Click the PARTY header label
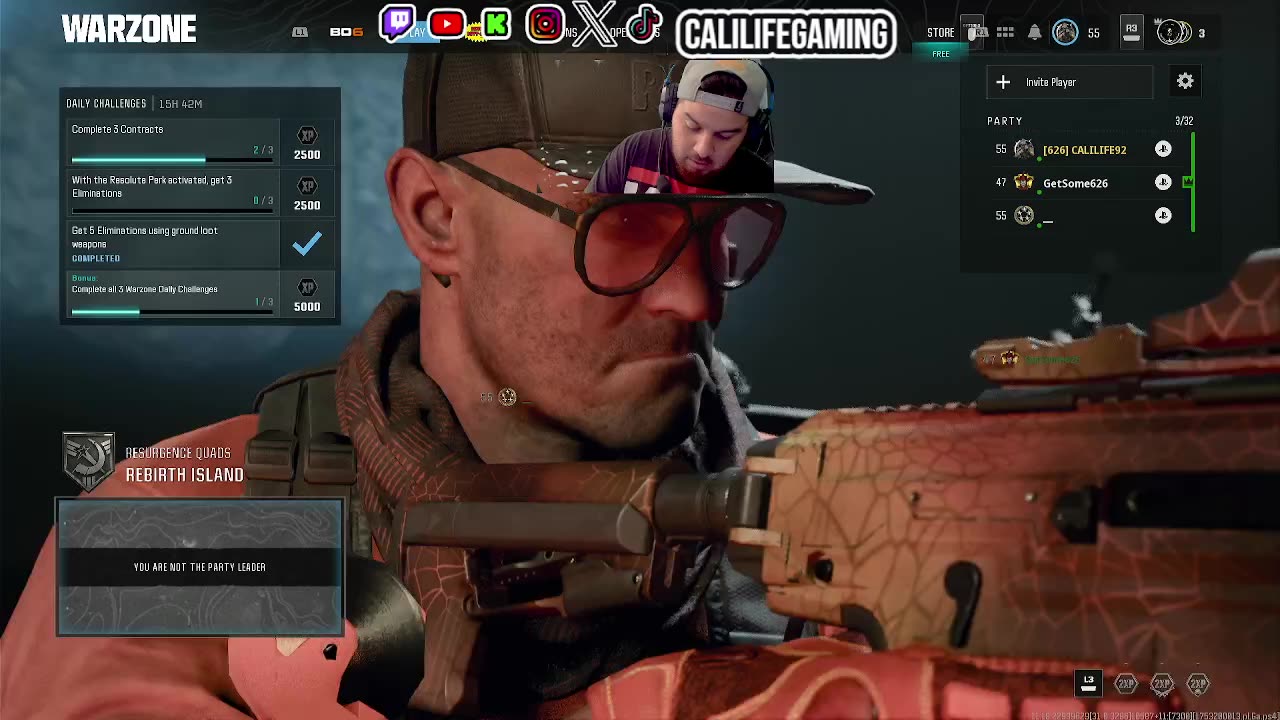The image size is (1280, 720). point(1005,121)
